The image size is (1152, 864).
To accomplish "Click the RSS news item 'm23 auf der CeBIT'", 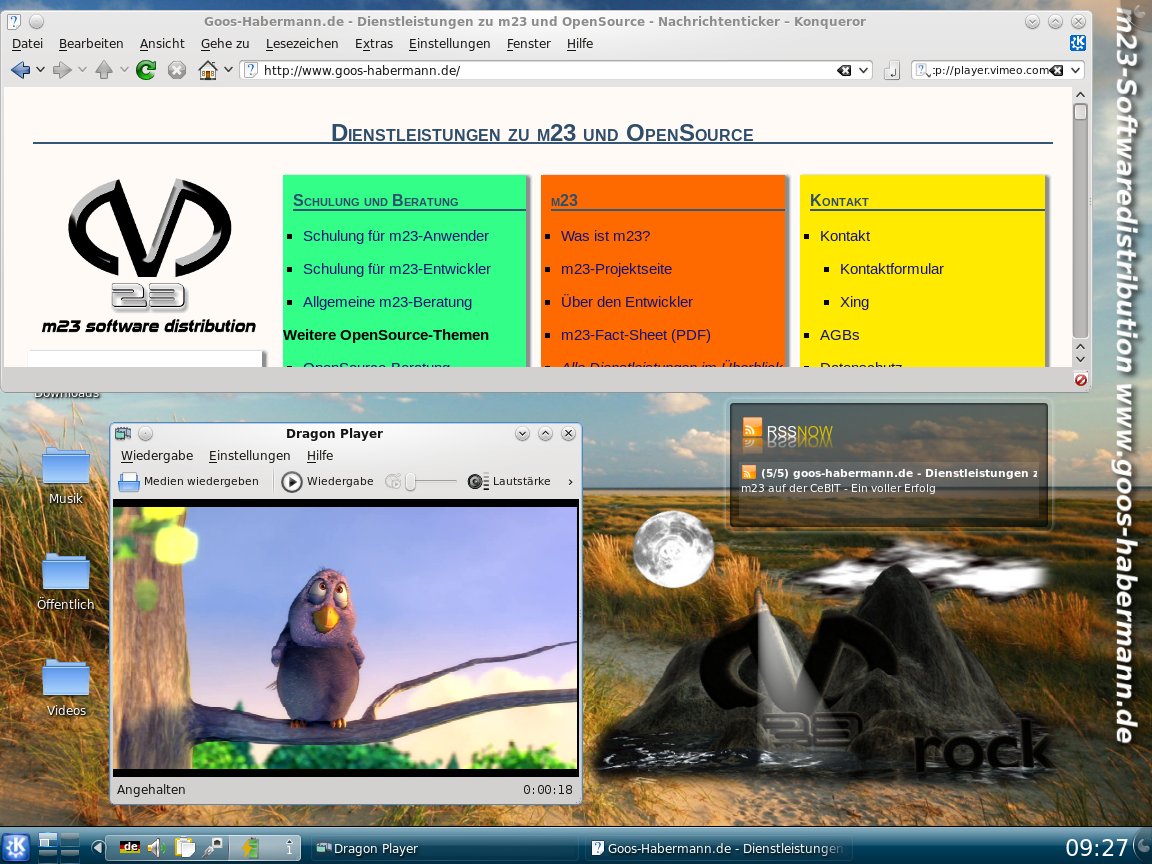I will tap(838, 488).
